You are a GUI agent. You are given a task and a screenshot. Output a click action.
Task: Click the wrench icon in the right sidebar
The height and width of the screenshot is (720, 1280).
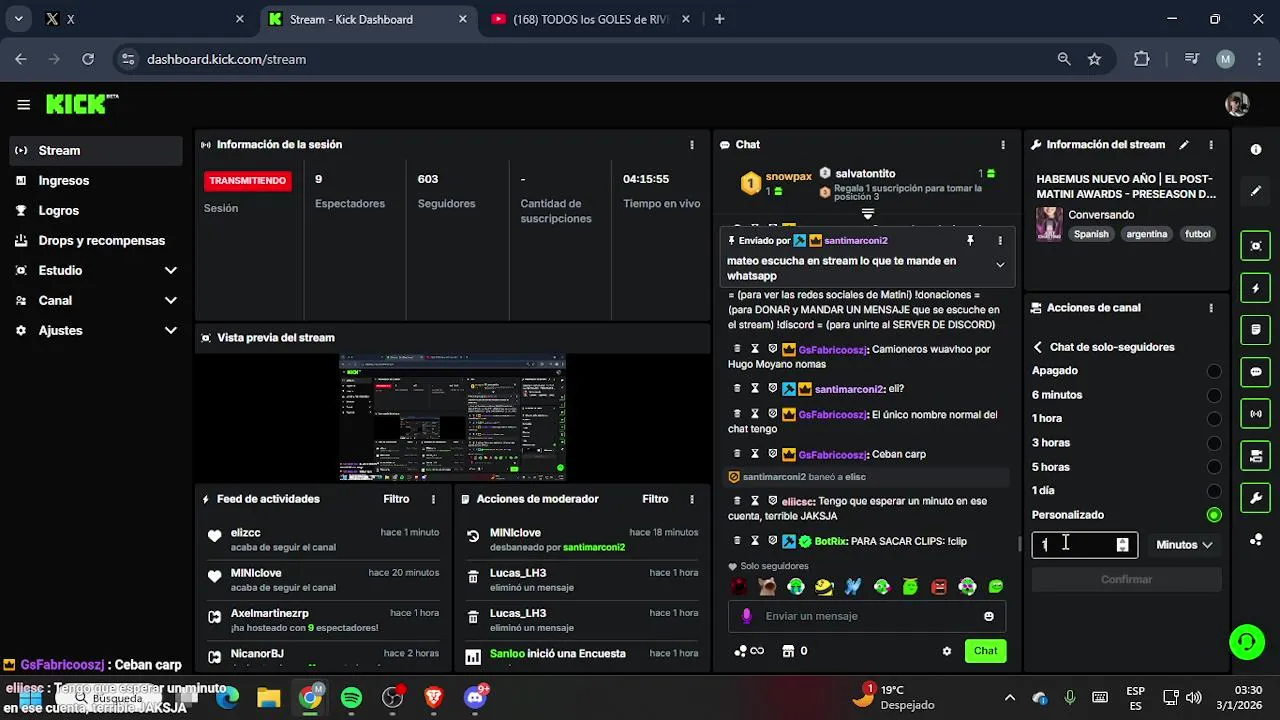[x=1256, y=497]
